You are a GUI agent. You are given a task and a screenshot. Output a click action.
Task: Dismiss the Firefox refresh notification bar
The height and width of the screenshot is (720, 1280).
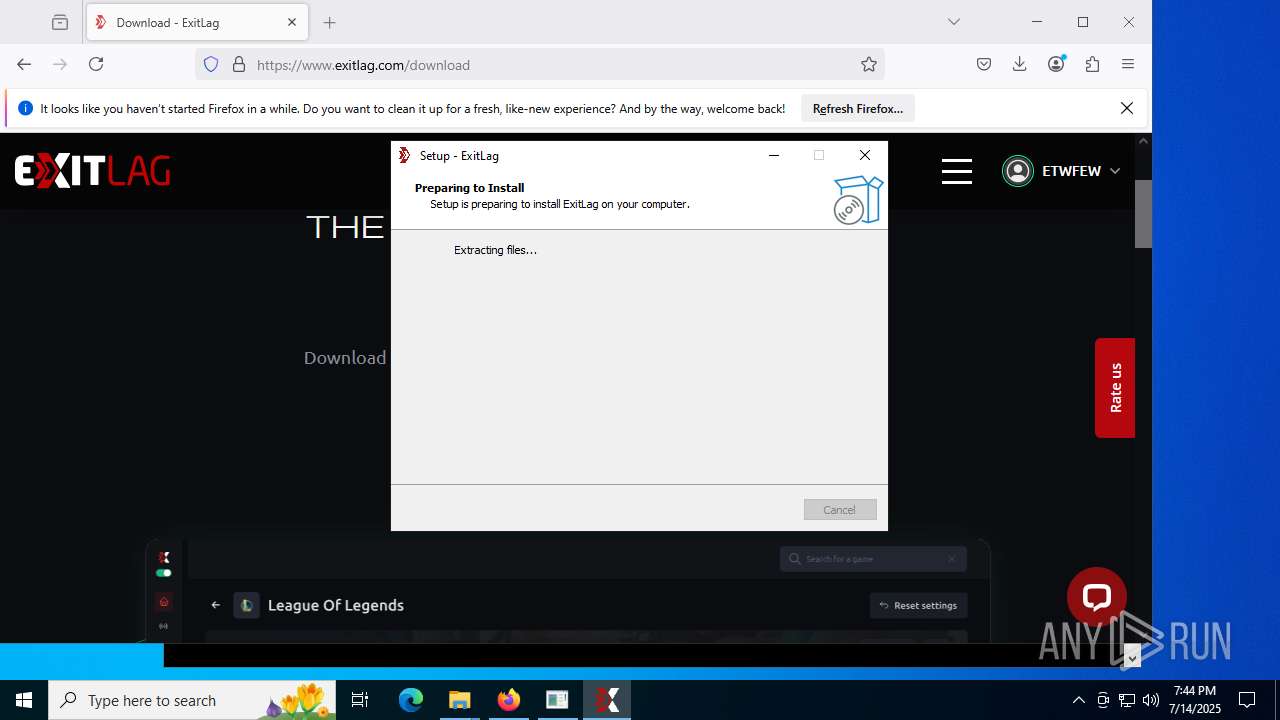point(1127,108)
